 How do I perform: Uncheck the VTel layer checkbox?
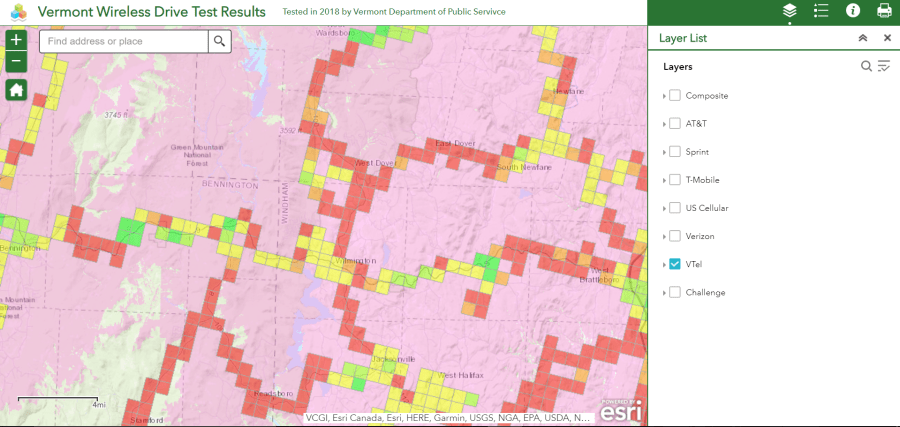[675, 264]
